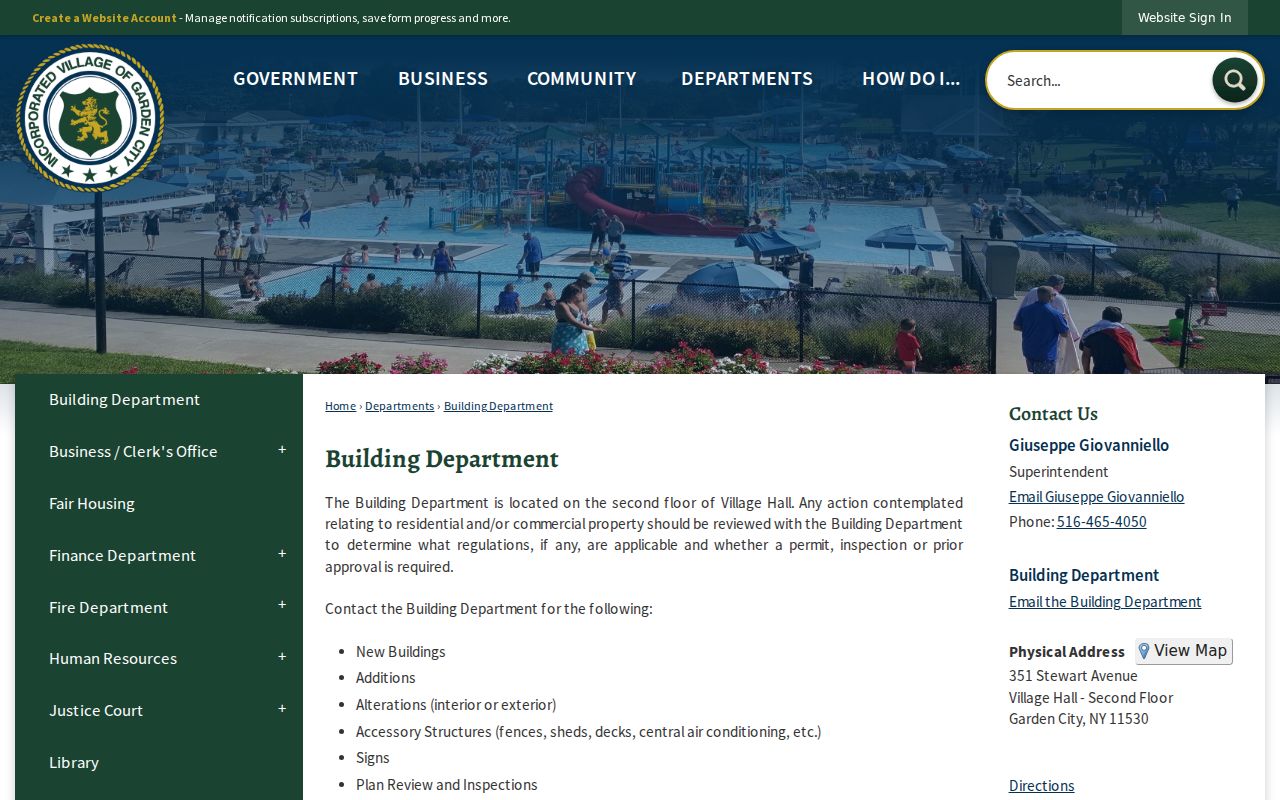Open the Government menu
The image size is (1280, 800).
tap(295, 78)
